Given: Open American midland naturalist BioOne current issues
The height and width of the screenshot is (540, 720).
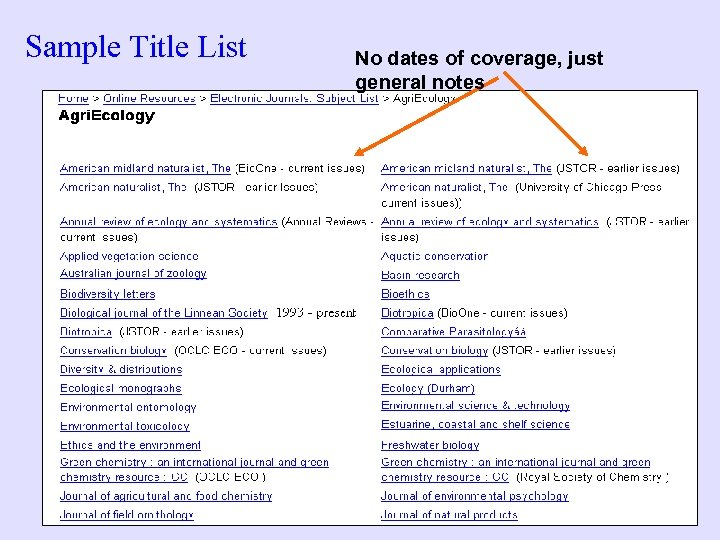Looking at the screenshot, I should coord(145,168).
